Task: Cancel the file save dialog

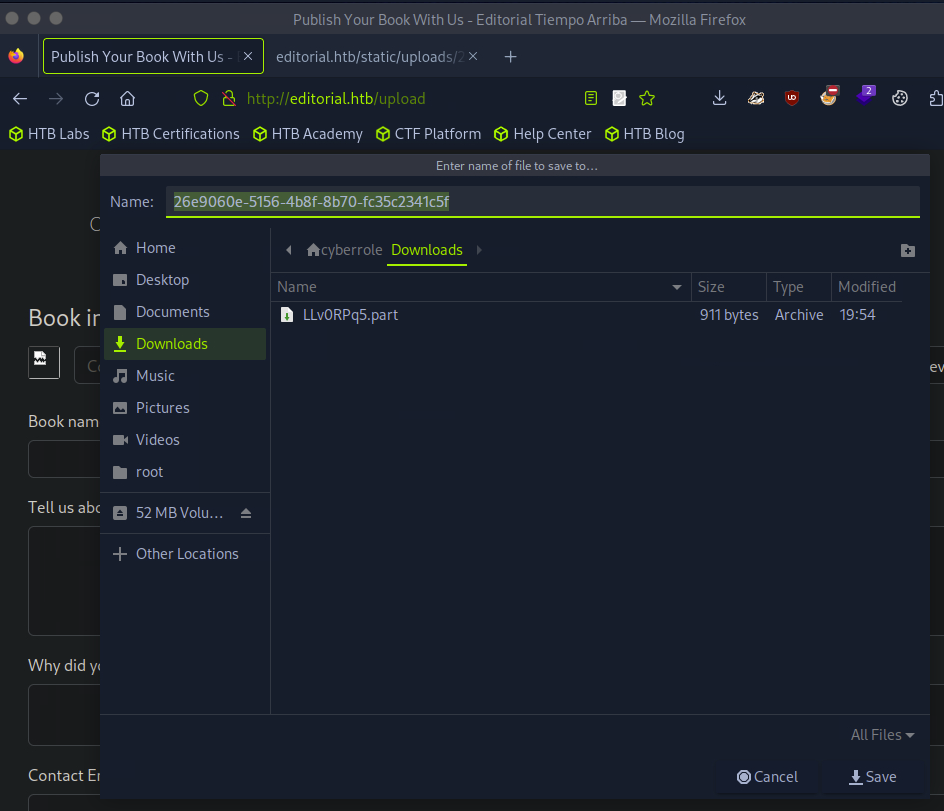Action: click(x=768, y=777)
